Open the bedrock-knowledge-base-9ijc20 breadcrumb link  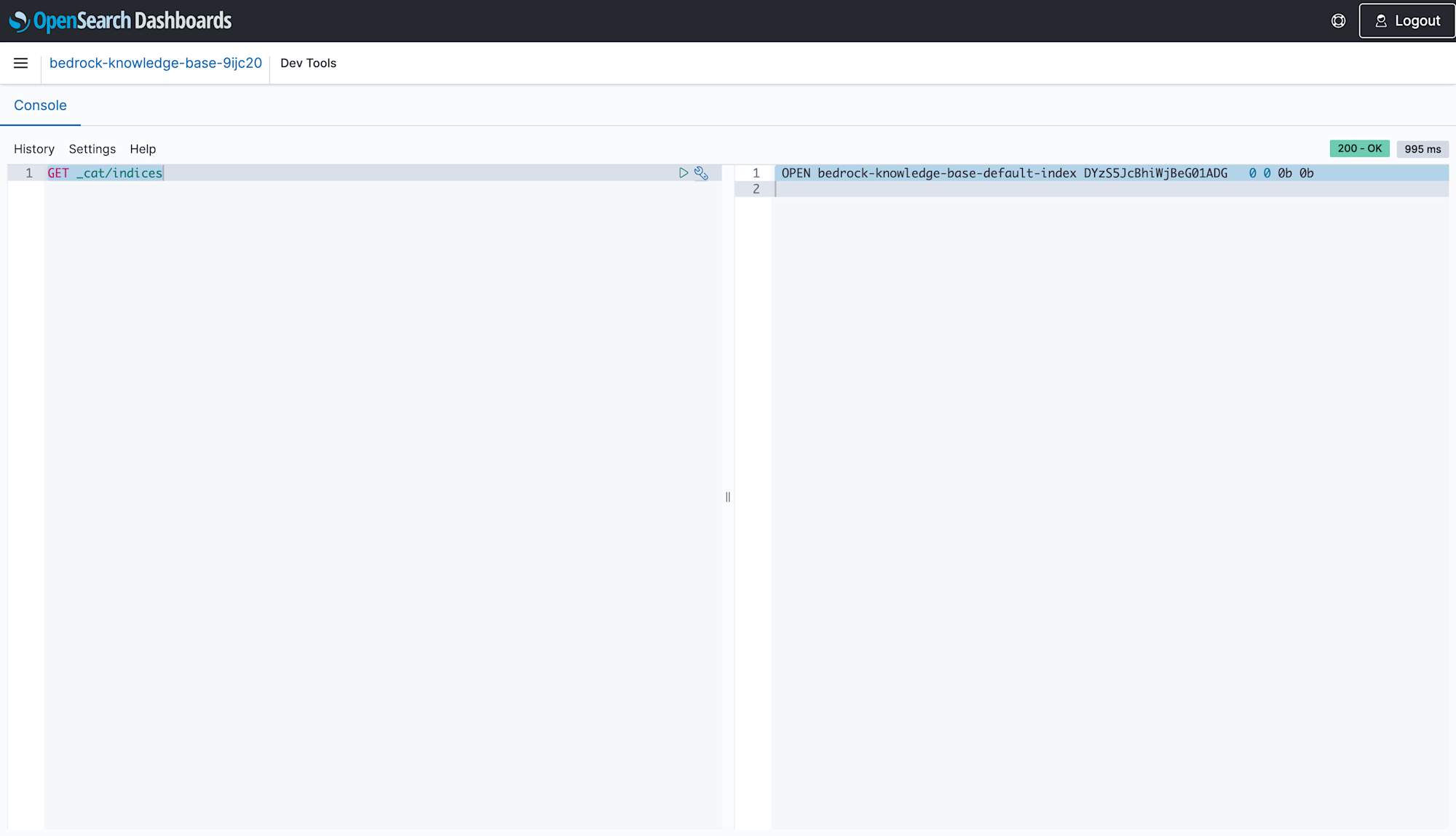(x=156, y=63)
